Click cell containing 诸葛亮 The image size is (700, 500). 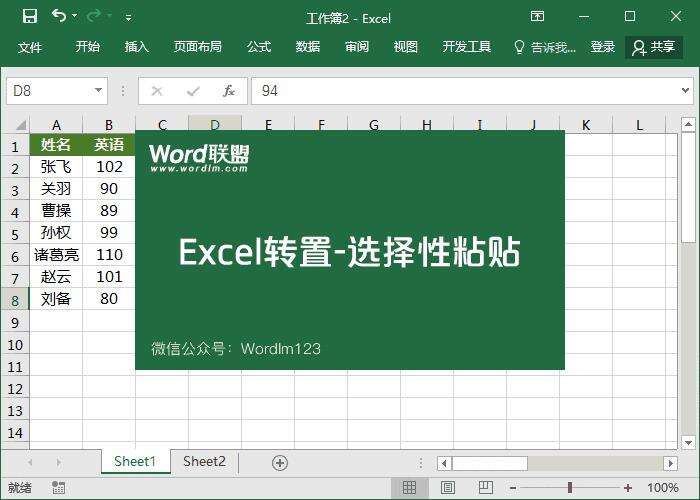coord(56,254)
